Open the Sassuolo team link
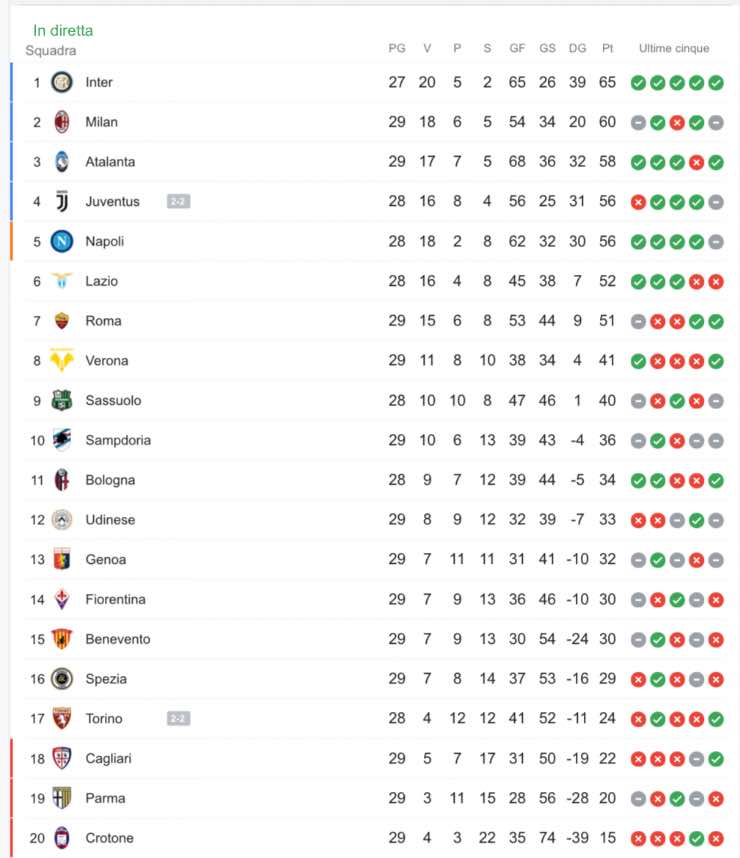This screenshot has height=858, width=740. pyautogui.click(x=113, y=401)
